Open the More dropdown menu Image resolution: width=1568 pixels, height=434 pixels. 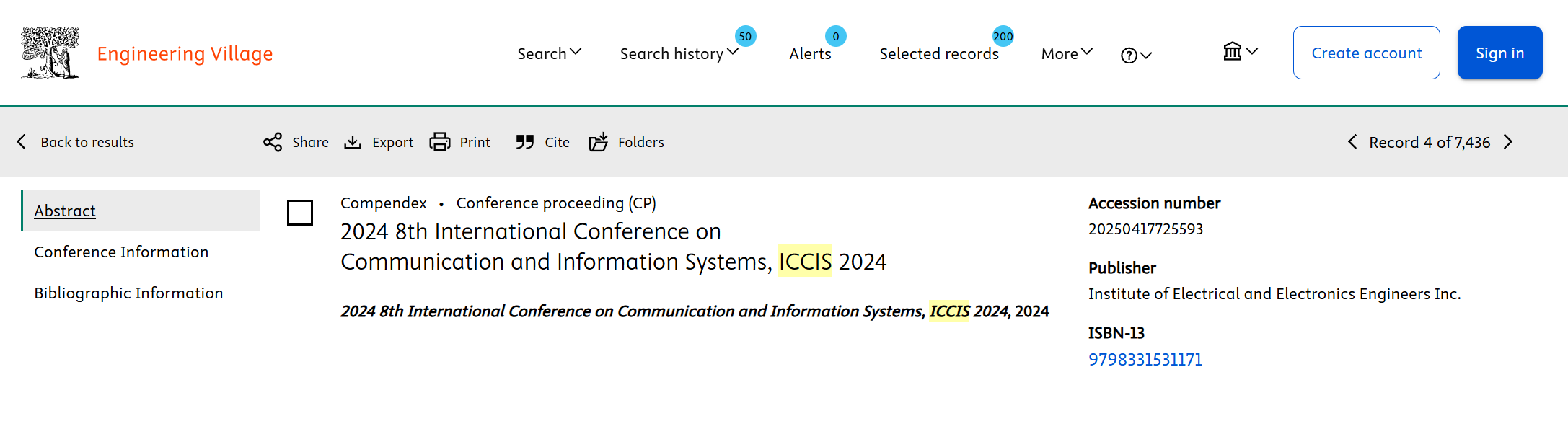[x=1067, y=53]
